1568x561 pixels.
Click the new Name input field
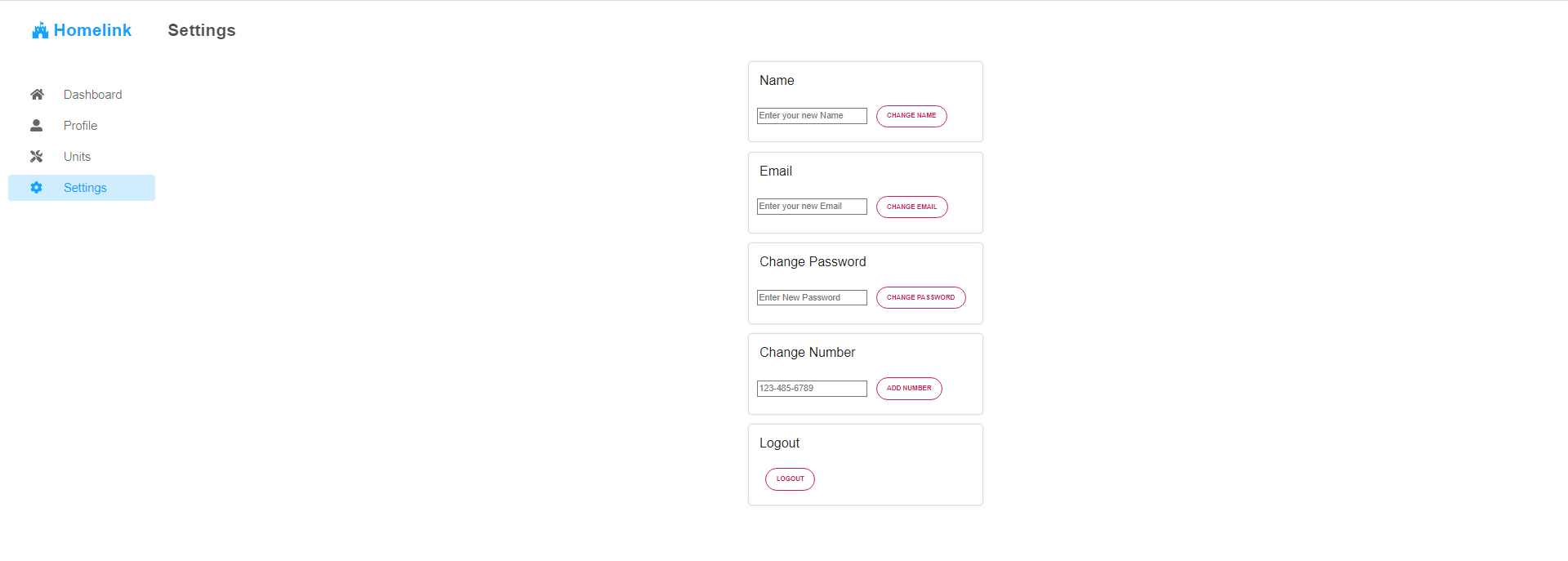tap(811, 115)
